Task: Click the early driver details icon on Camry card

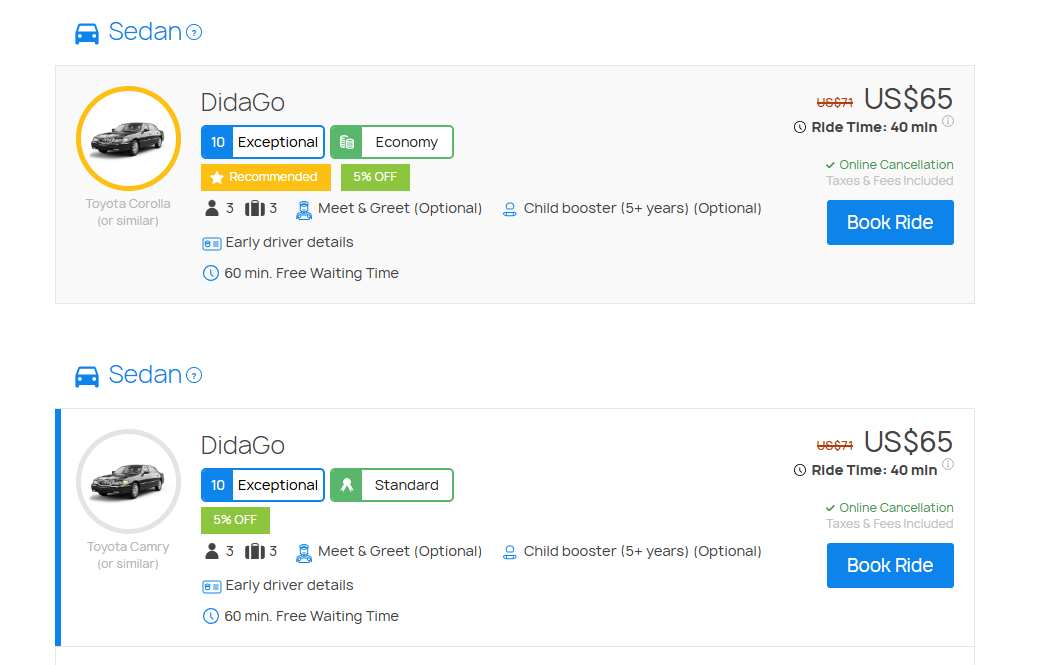Action: (211, 586)
